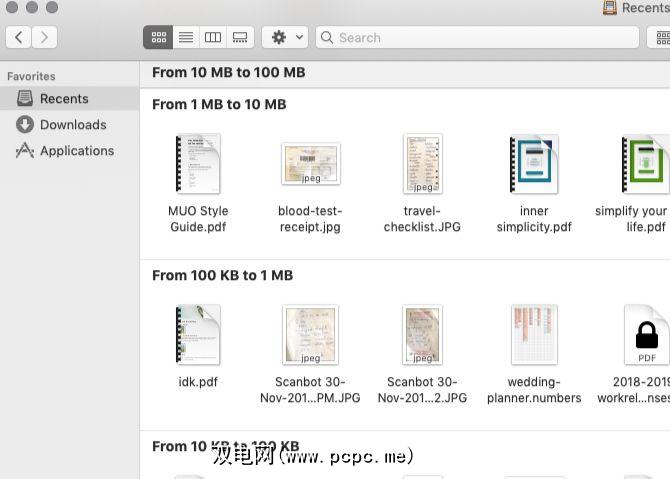Switch to list view
This screenshot has height=479, width=670.
186,38
